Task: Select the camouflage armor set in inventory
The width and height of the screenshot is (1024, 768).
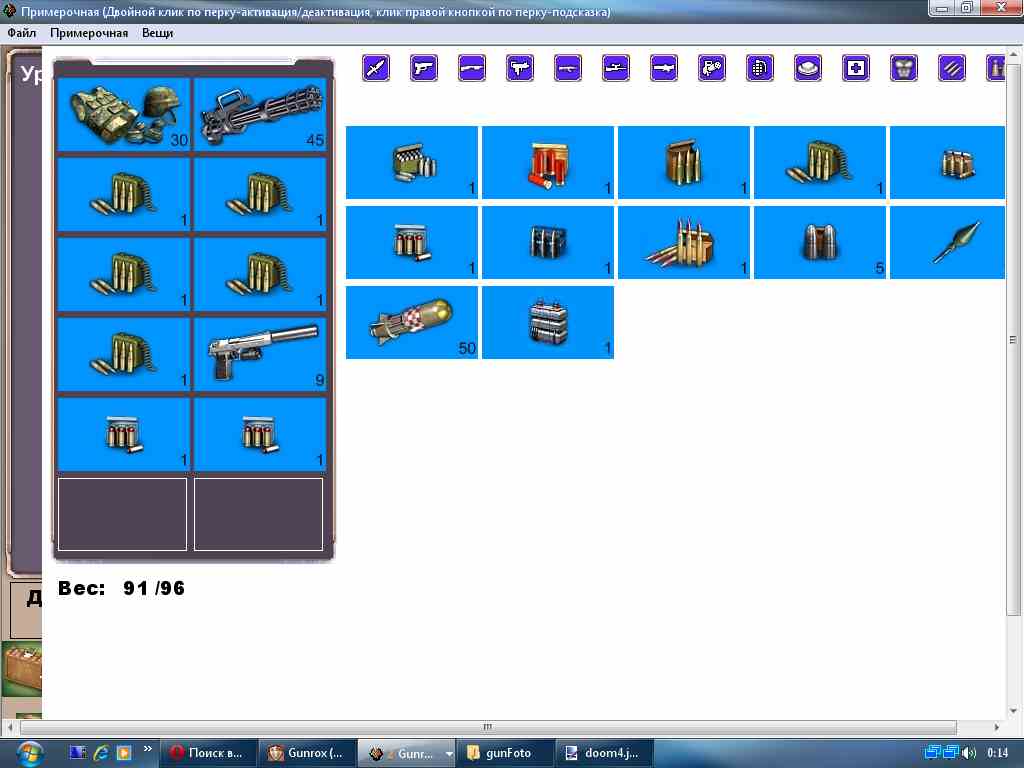Action: pos(124,115)
